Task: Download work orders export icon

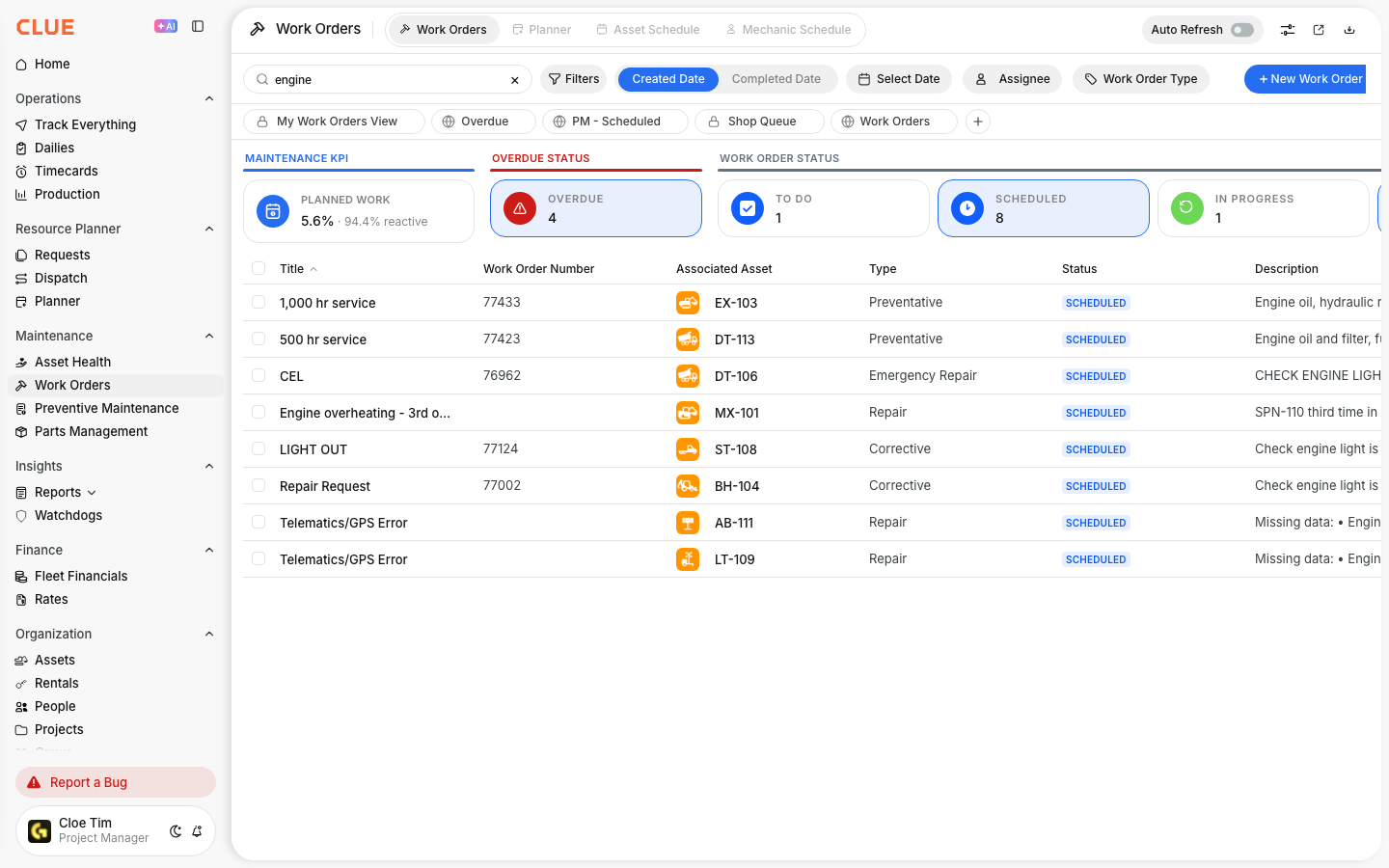Action: 1349,30
